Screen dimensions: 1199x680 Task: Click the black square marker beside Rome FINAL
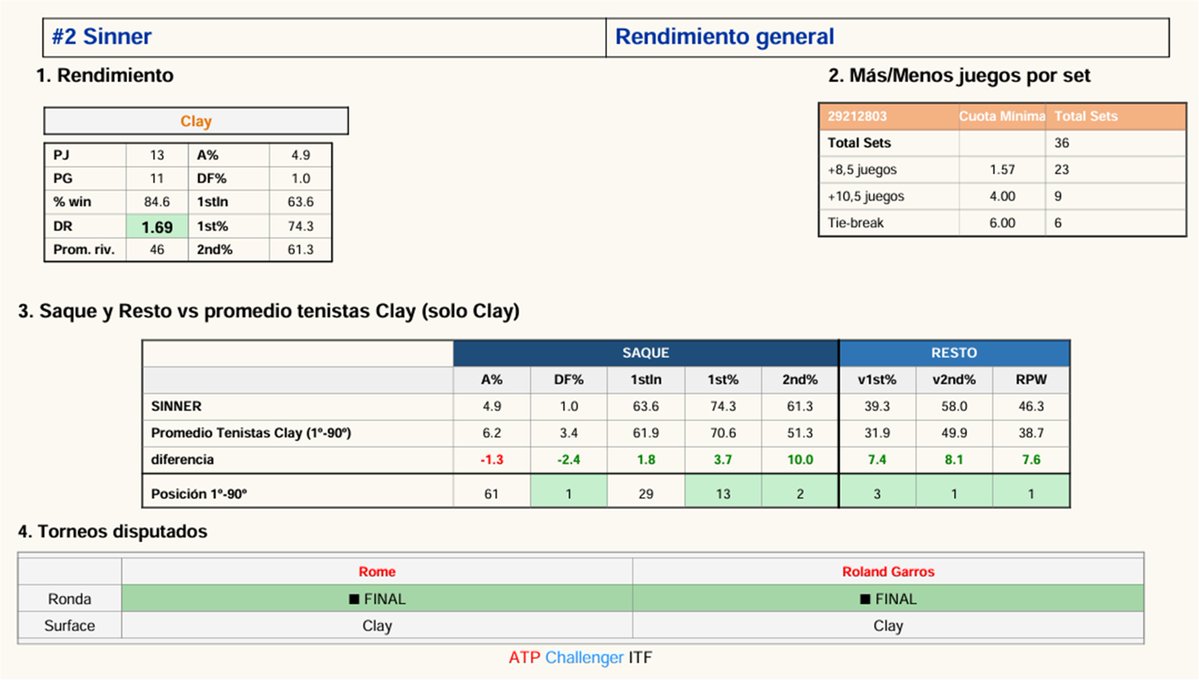(354, 598)
